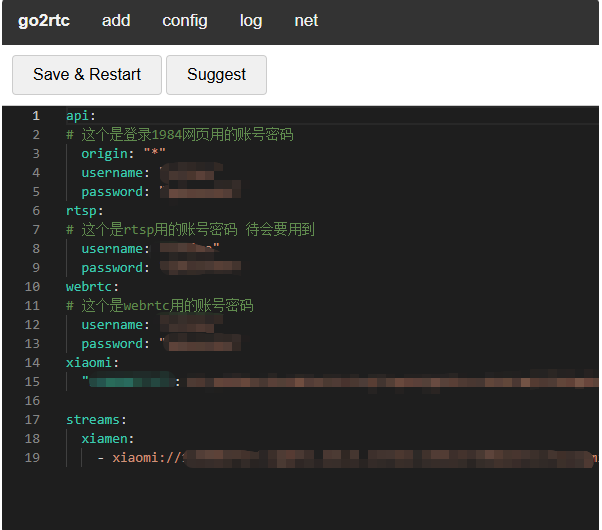Click the 'xiaomi:' key line
This screenshot has height=530, width=602.
coord(93,363)
